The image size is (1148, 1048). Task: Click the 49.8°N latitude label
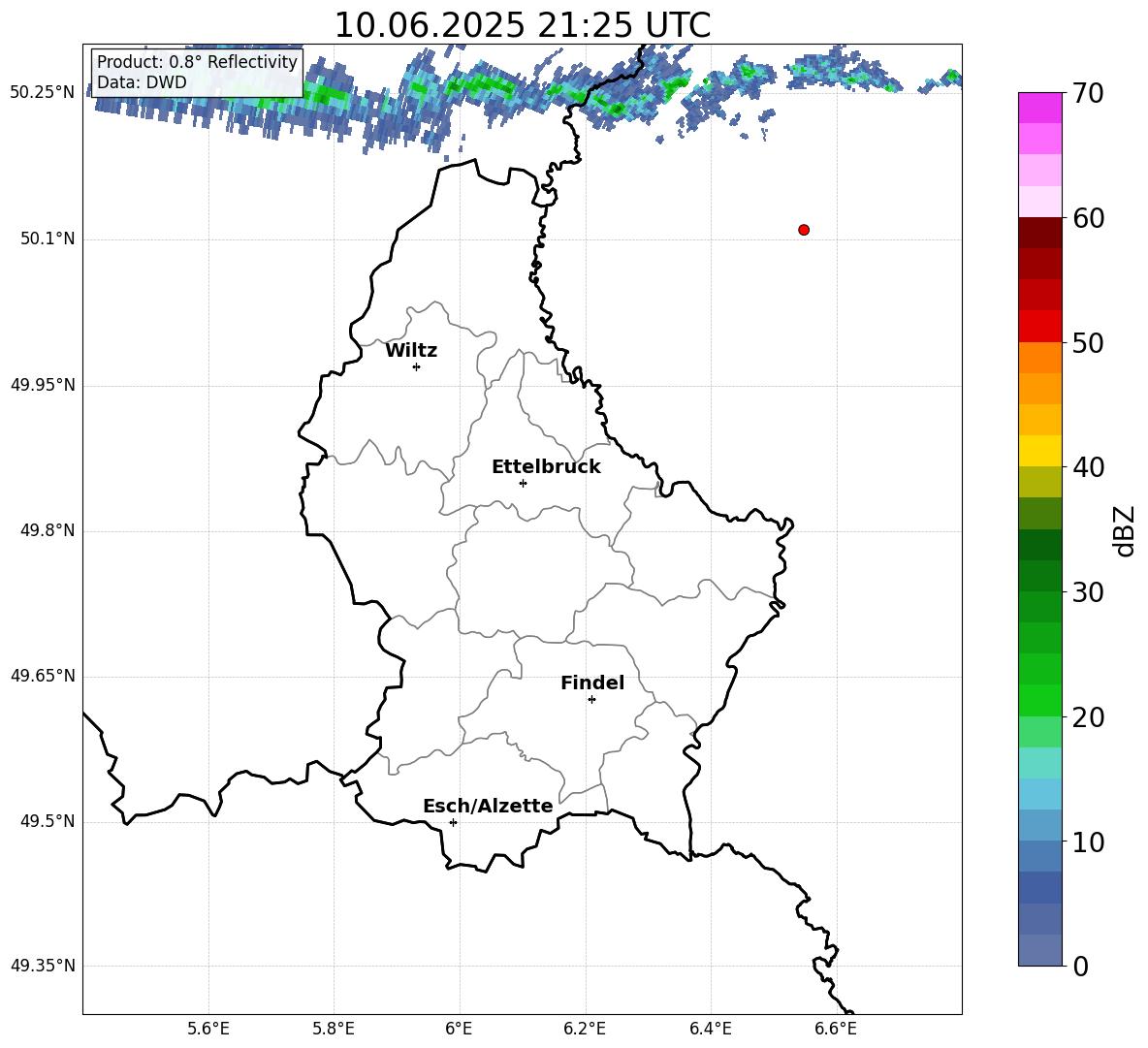tap(48, 530)
